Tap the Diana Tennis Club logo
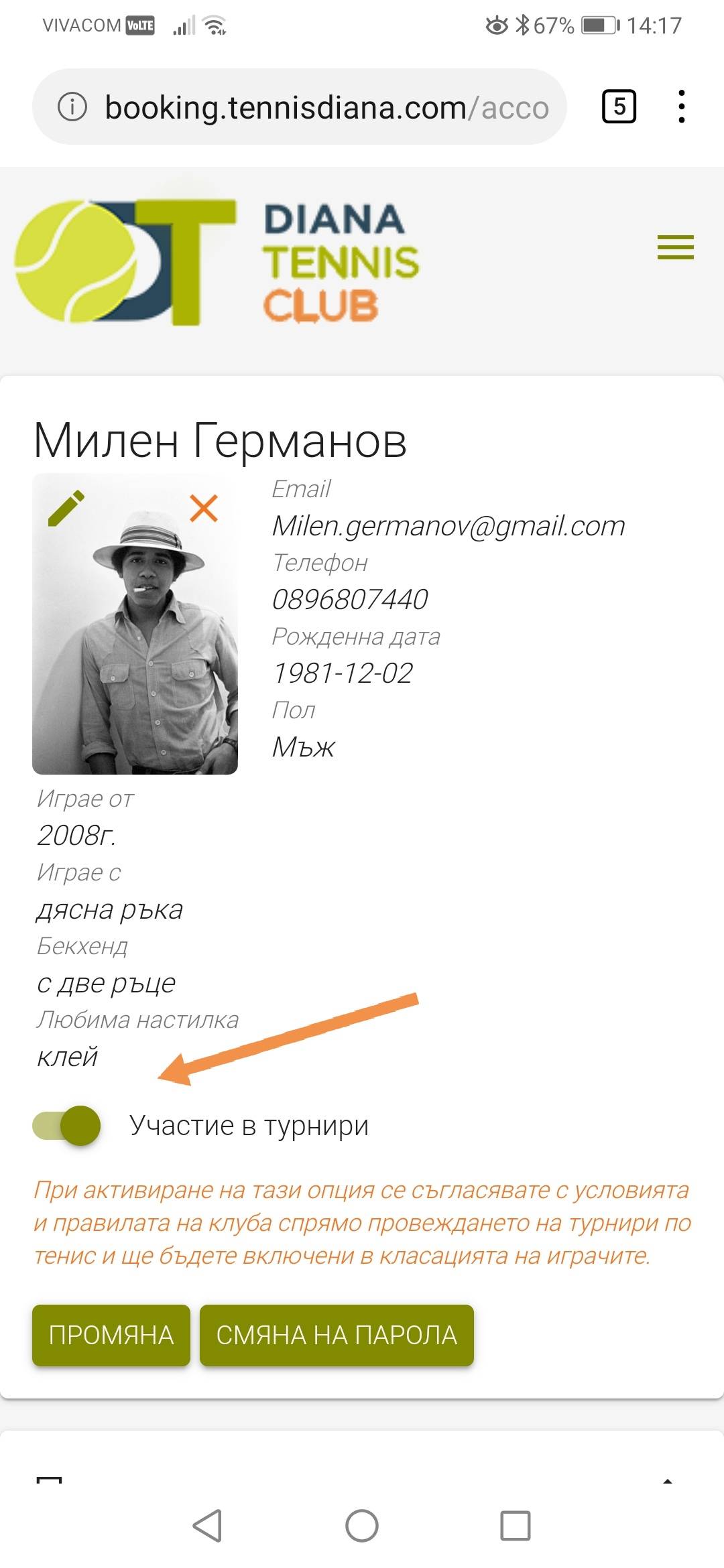Image resolution: width=724 pixels, height=1568 pixels. point(217,263)
